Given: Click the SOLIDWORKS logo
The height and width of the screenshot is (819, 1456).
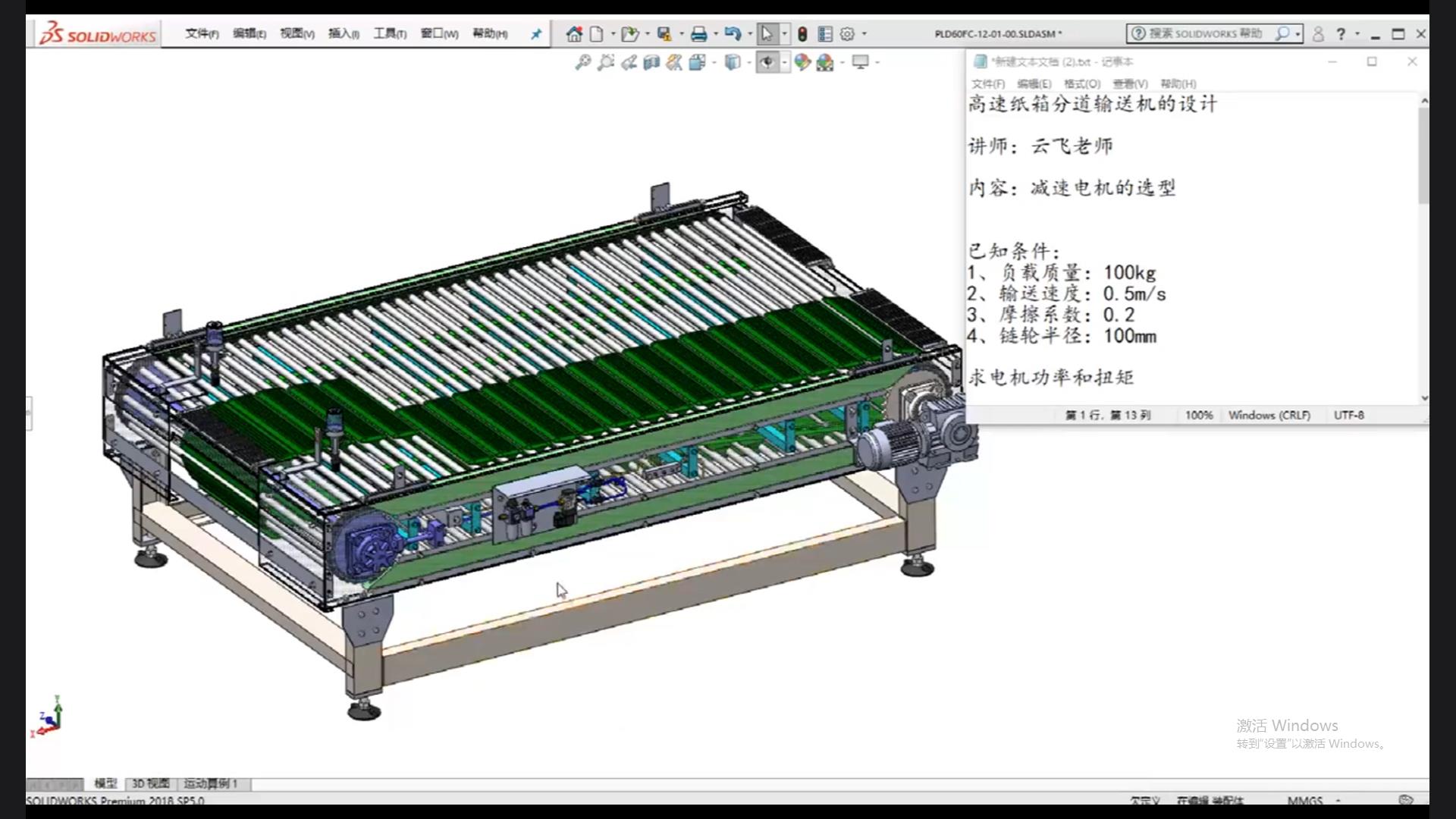Looking at the screenshot, I should pyautogui.click(x=97, y=33).
